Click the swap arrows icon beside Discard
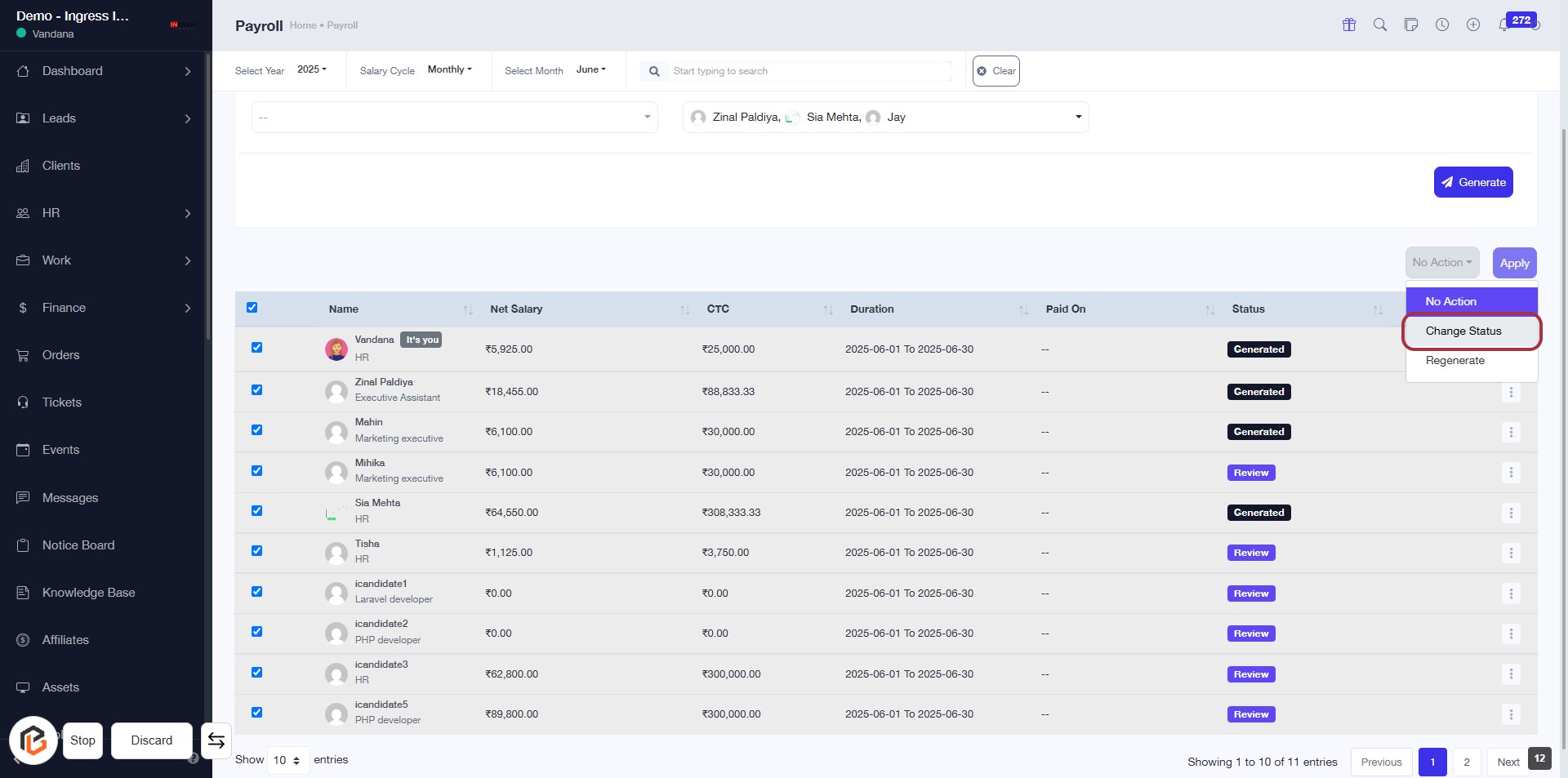The image size is (1568, 778). (x=216, y=740)
